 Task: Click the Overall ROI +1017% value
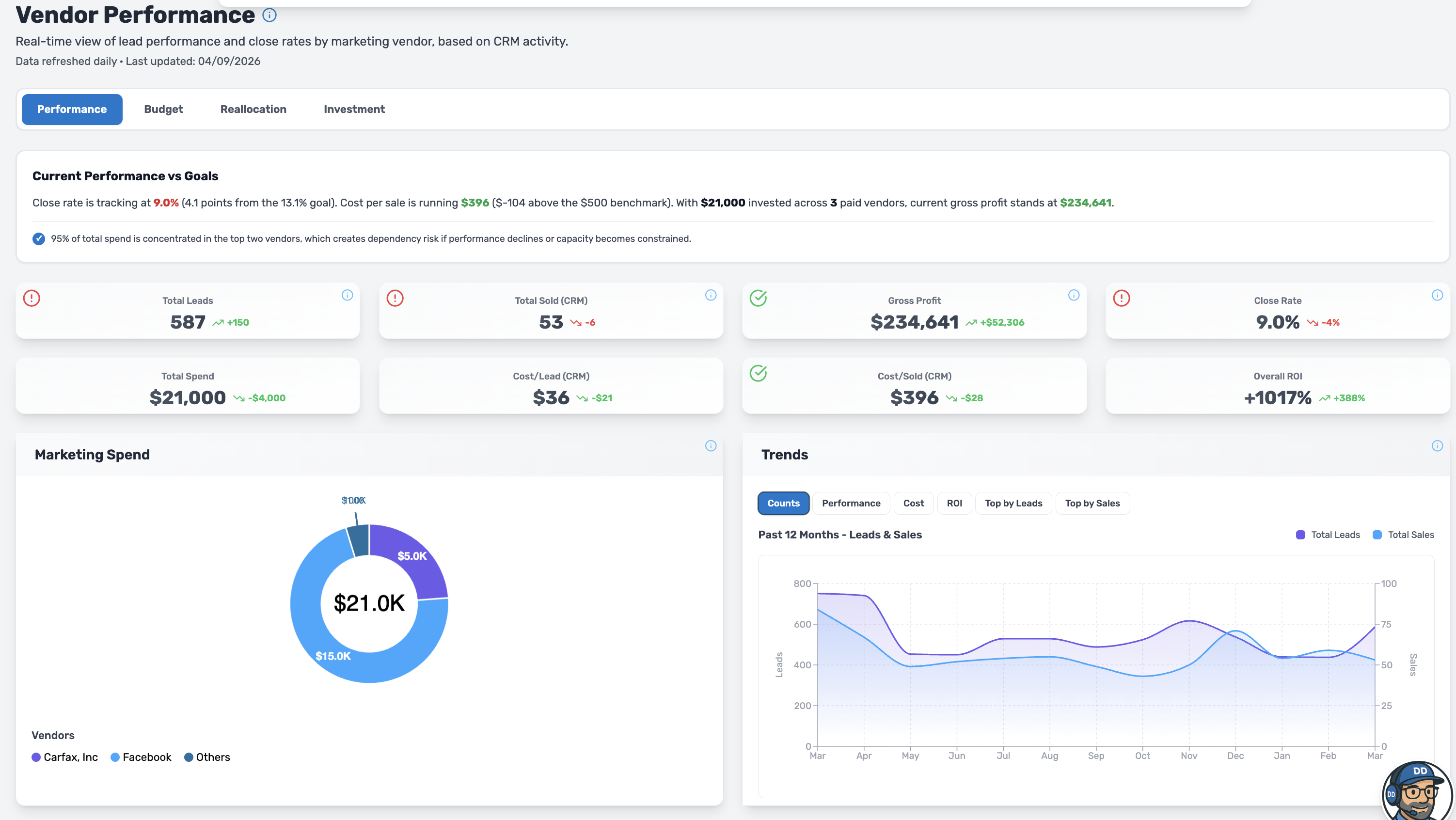coord(1277,398)
